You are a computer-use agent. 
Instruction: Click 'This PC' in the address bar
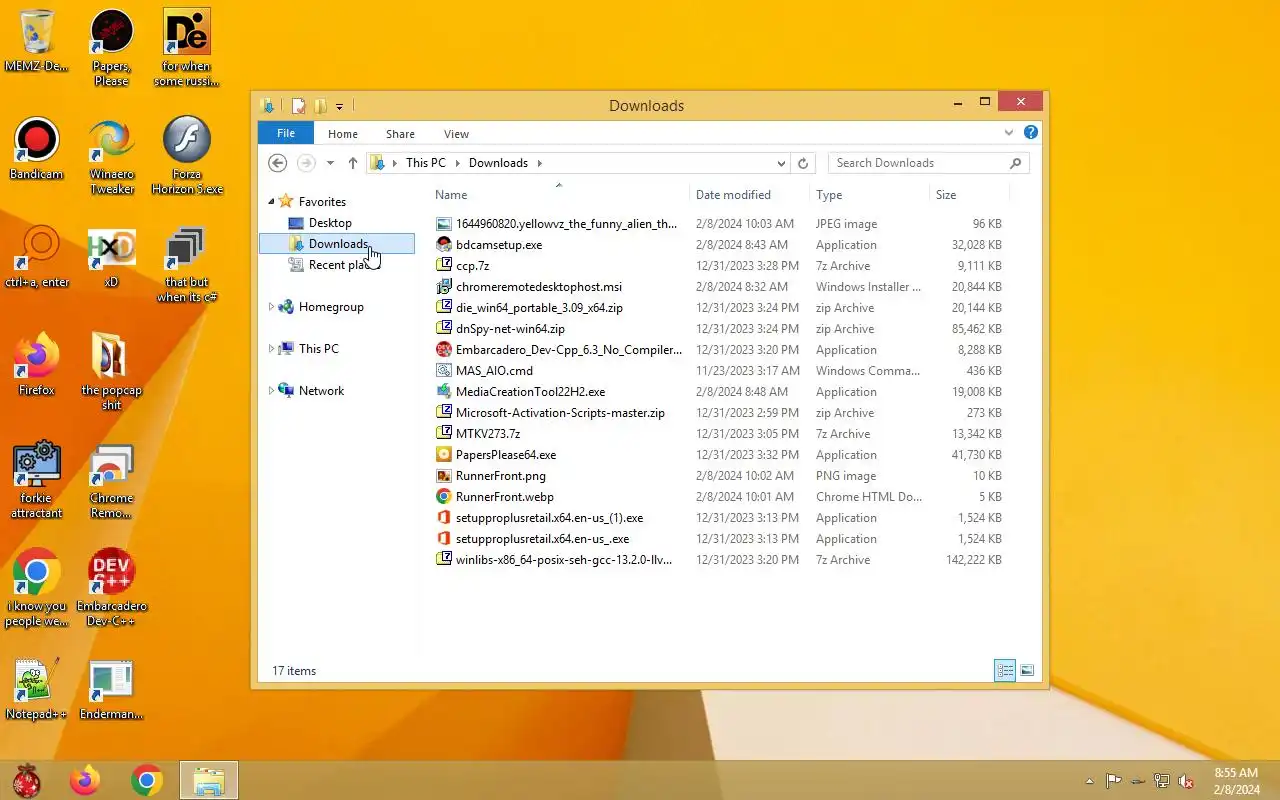click(426, 163)
